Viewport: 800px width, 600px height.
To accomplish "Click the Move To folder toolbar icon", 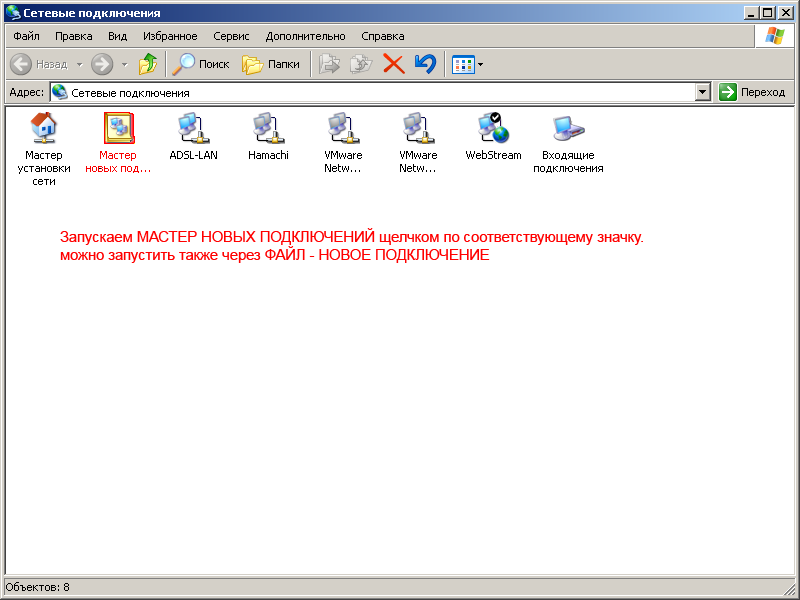I will pyautogui.click(x=330, y=64).
